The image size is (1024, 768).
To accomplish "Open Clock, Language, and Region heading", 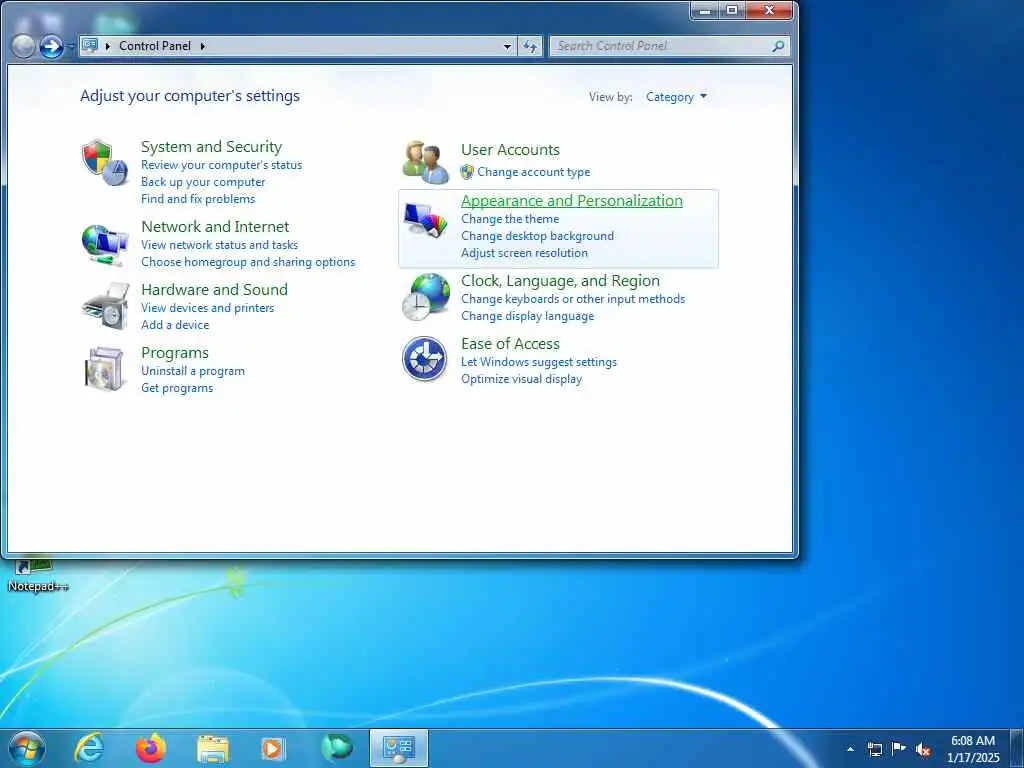I will [560, 281].
